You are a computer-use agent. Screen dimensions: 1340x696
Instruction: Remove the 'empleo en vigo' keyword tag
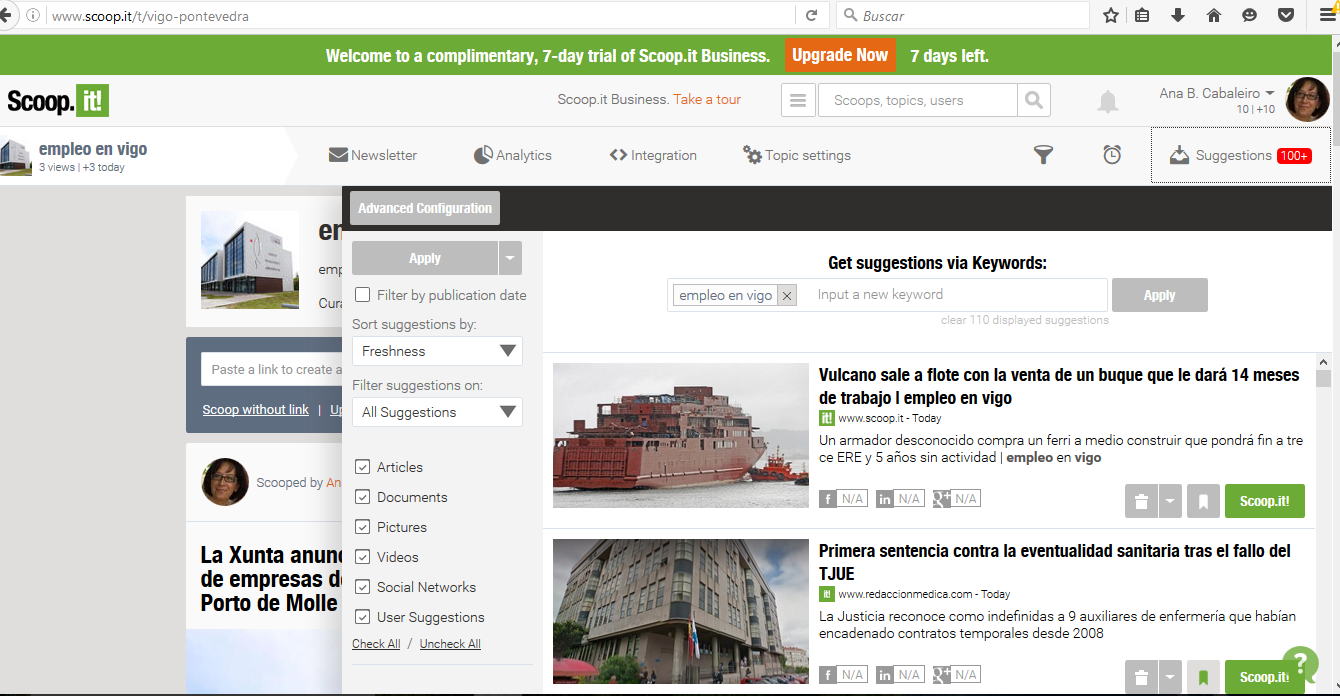click(x=787, y=295)
